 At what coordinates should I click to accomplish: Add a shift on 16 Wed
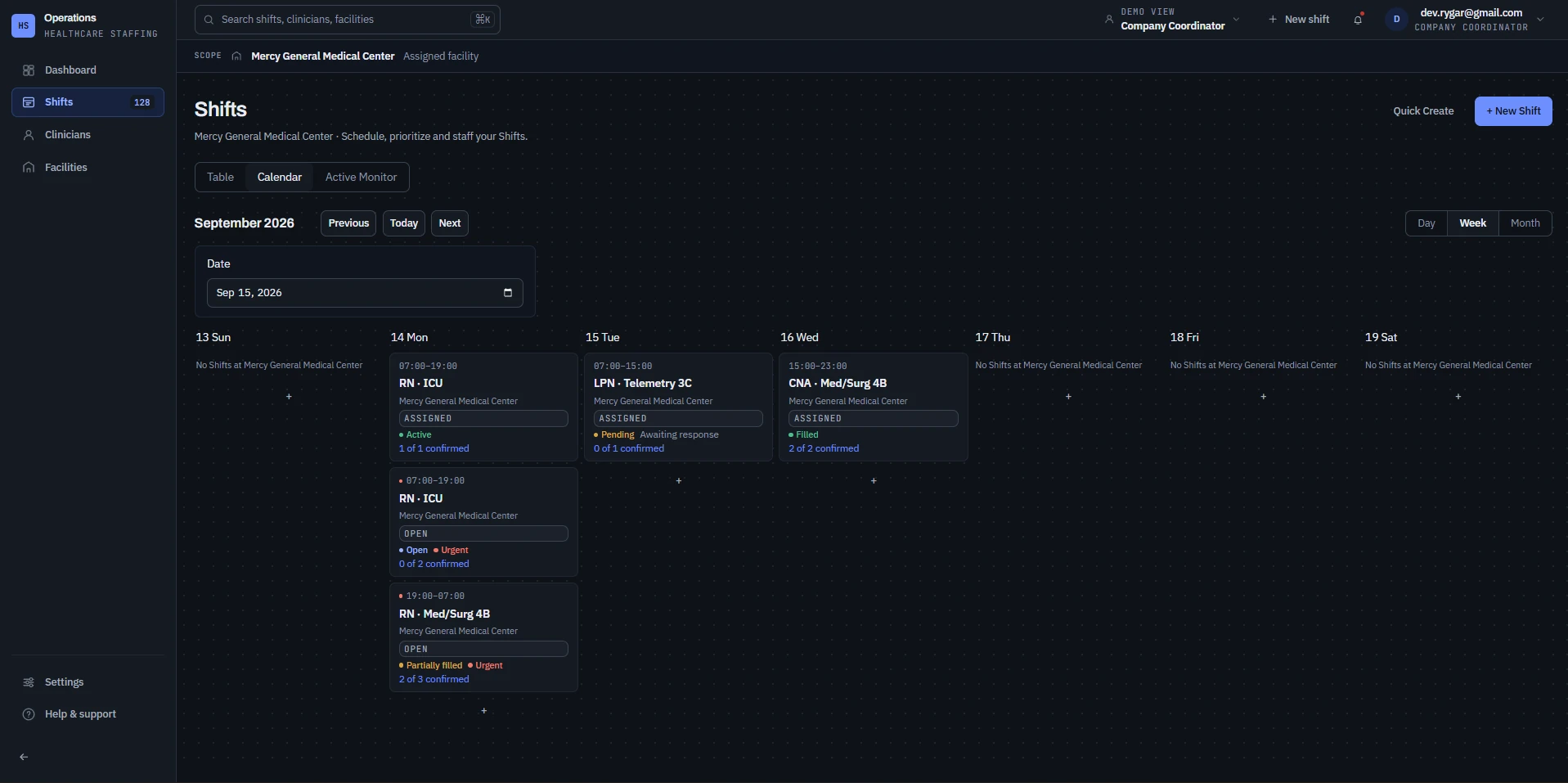(x=874, y=481)
